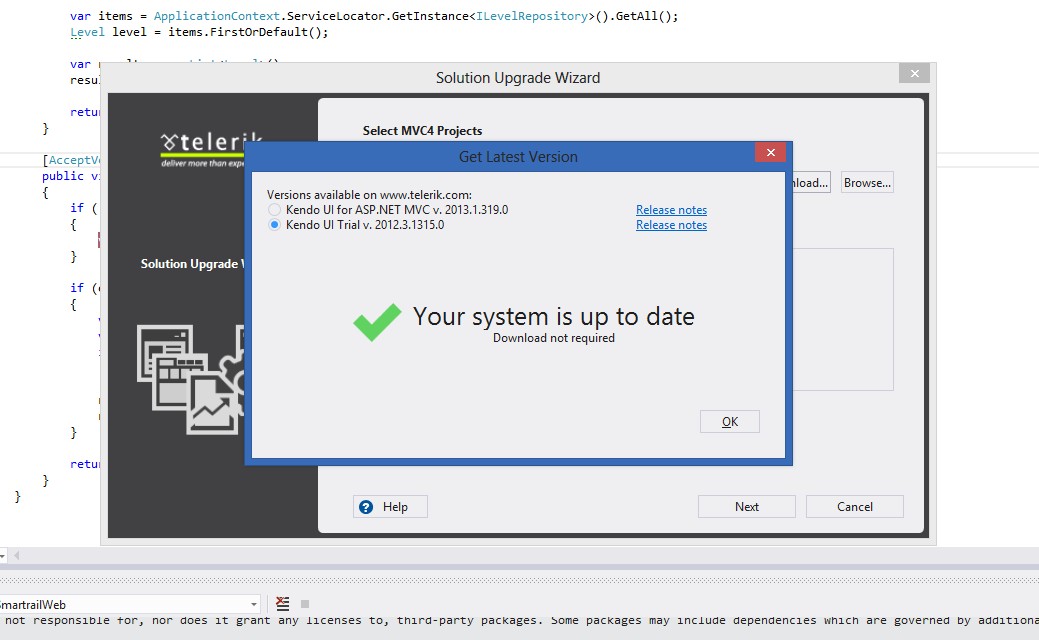Click the projects list box in the wizard
1039x640 pixels.
pos(843,319)
